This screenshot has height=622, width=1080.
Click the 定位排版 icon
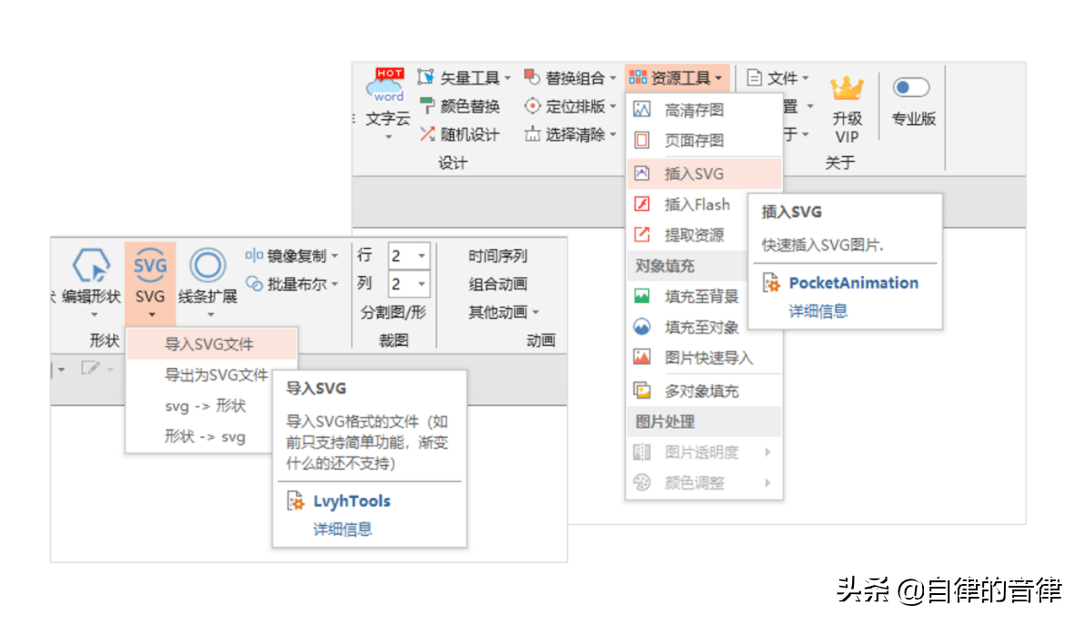[x=532, y=105]
